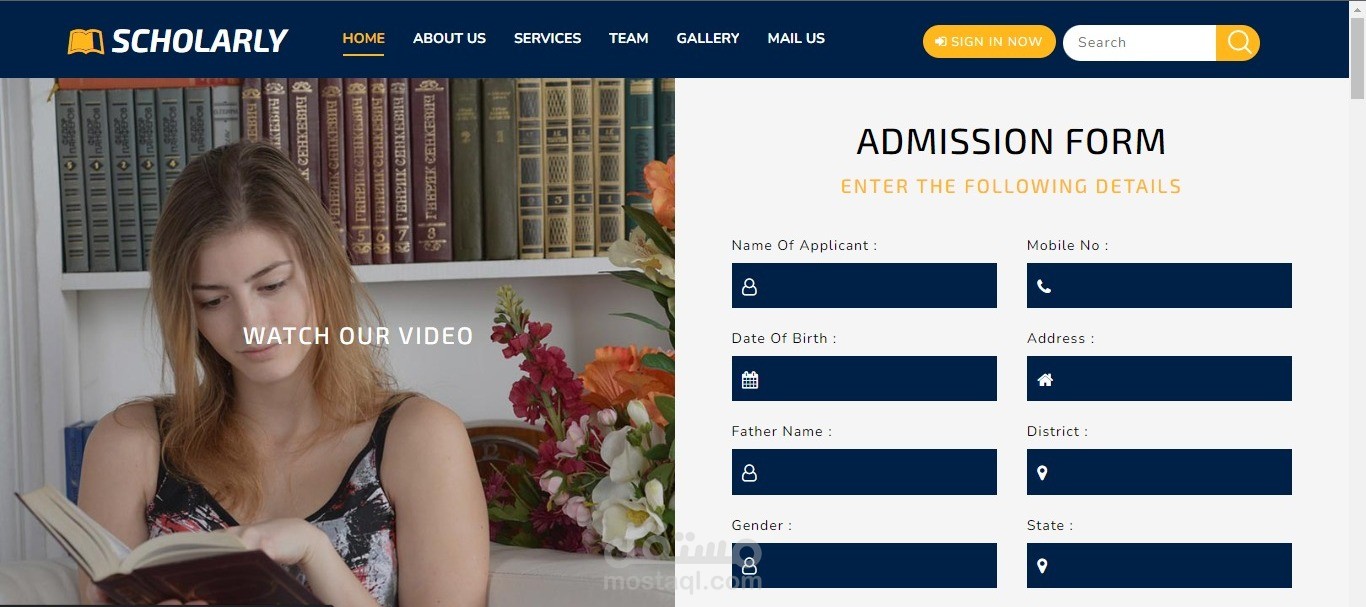Open the Services menu item
This screenshot has height=607, width=1366.
pos(547,38)
